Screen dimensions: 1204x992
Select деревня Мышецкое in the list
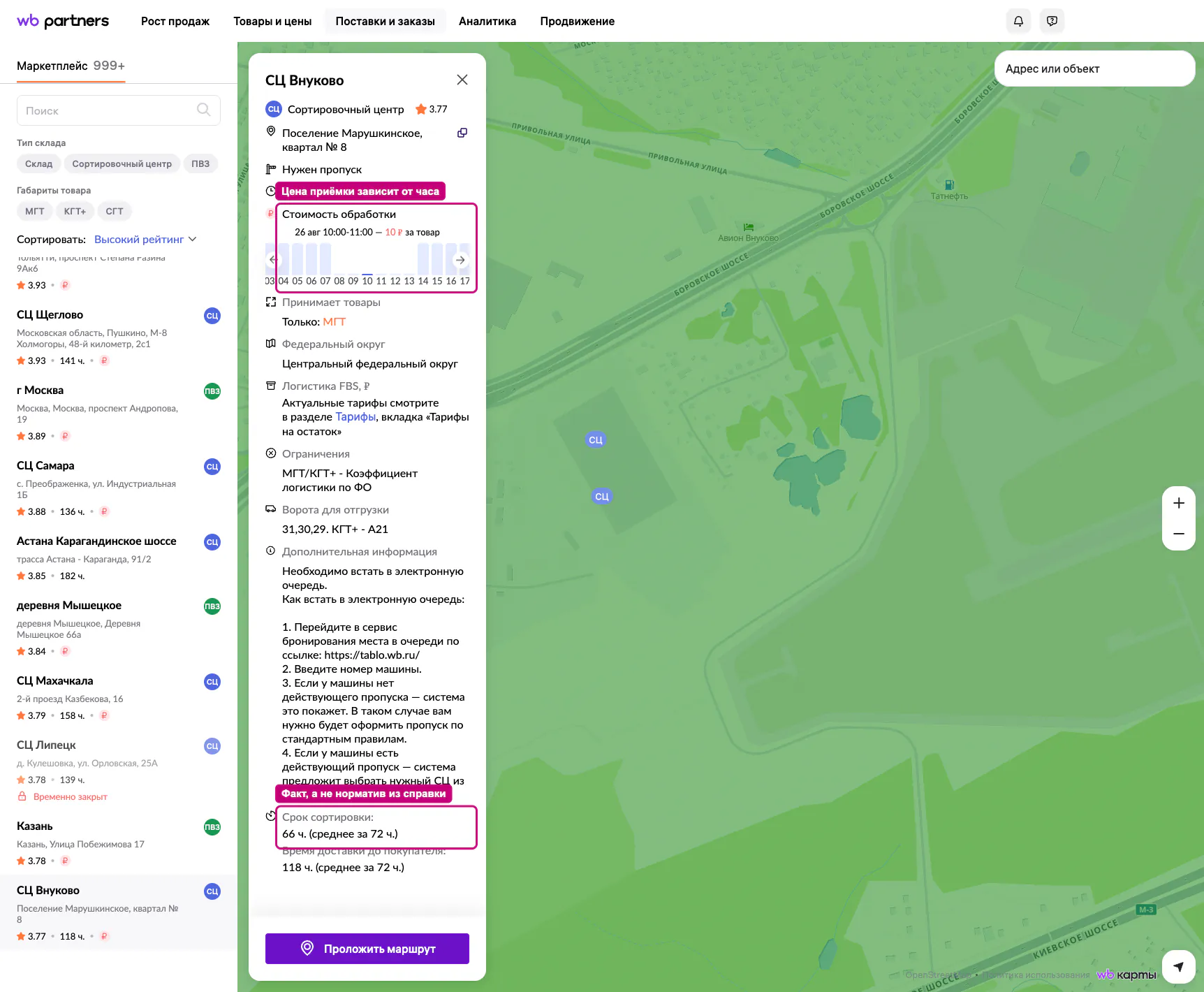pos(119,627)
